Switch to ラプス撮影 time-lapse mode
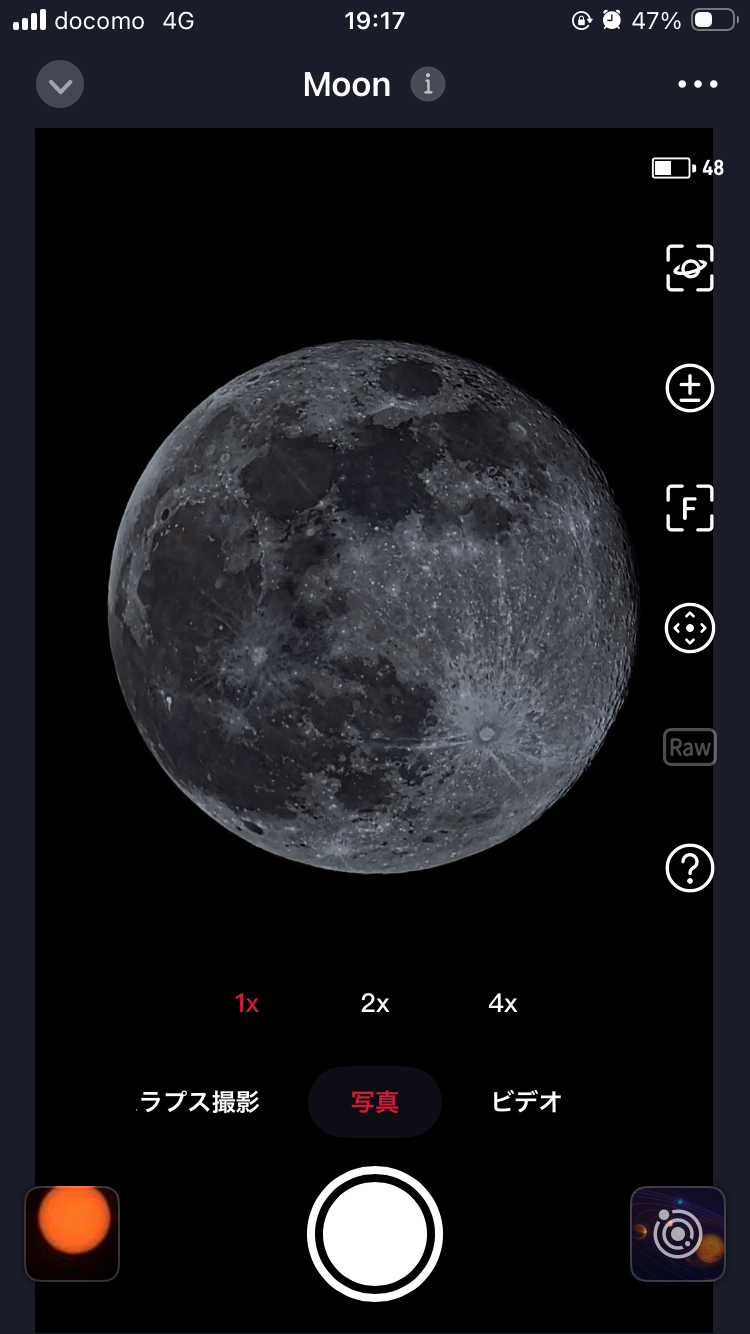Image resolution: width=750 pixels, height=1334 pixels. pos(198,1102)
